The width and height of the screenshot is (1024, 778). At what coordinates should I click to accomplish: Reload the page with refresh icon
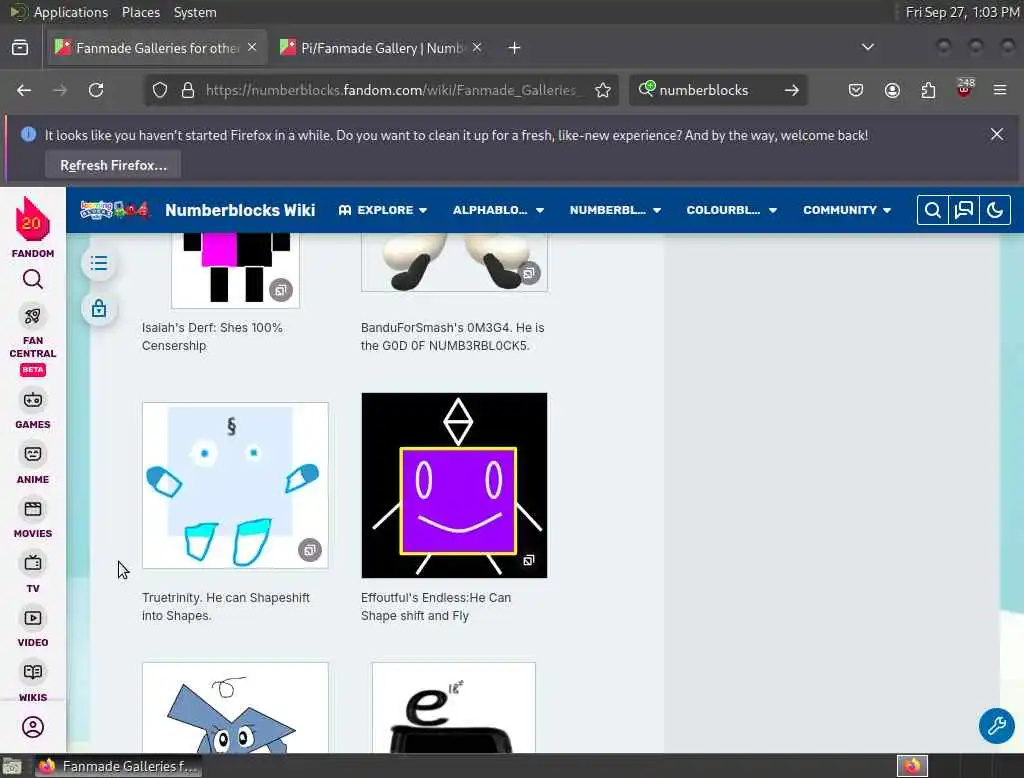96,90
